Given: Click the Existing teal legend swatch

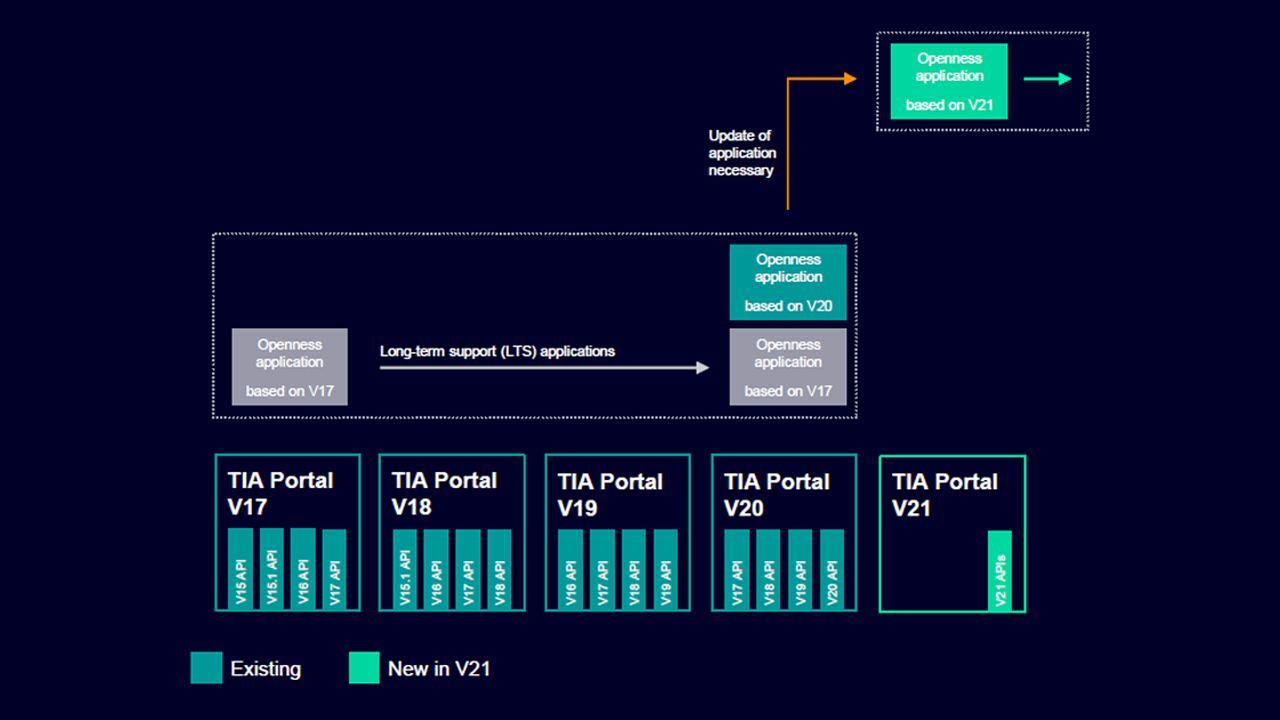Looking at the screenshot, I should (x=206, y=668).
